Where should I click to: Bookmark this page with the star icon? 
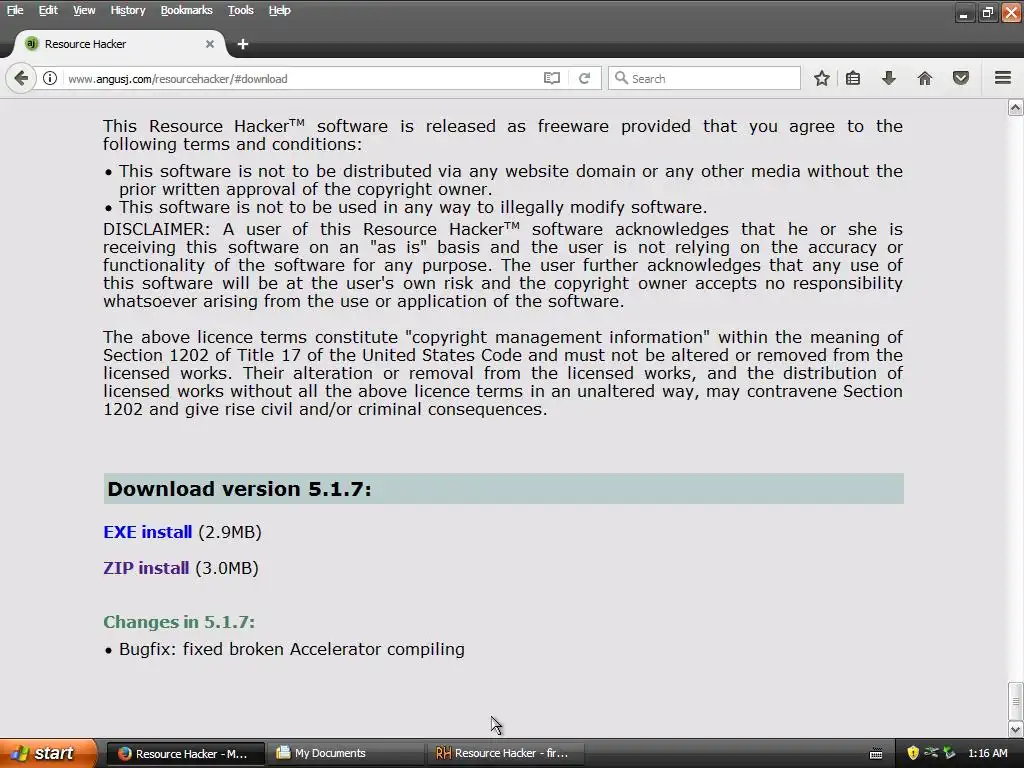click(822, 78)
